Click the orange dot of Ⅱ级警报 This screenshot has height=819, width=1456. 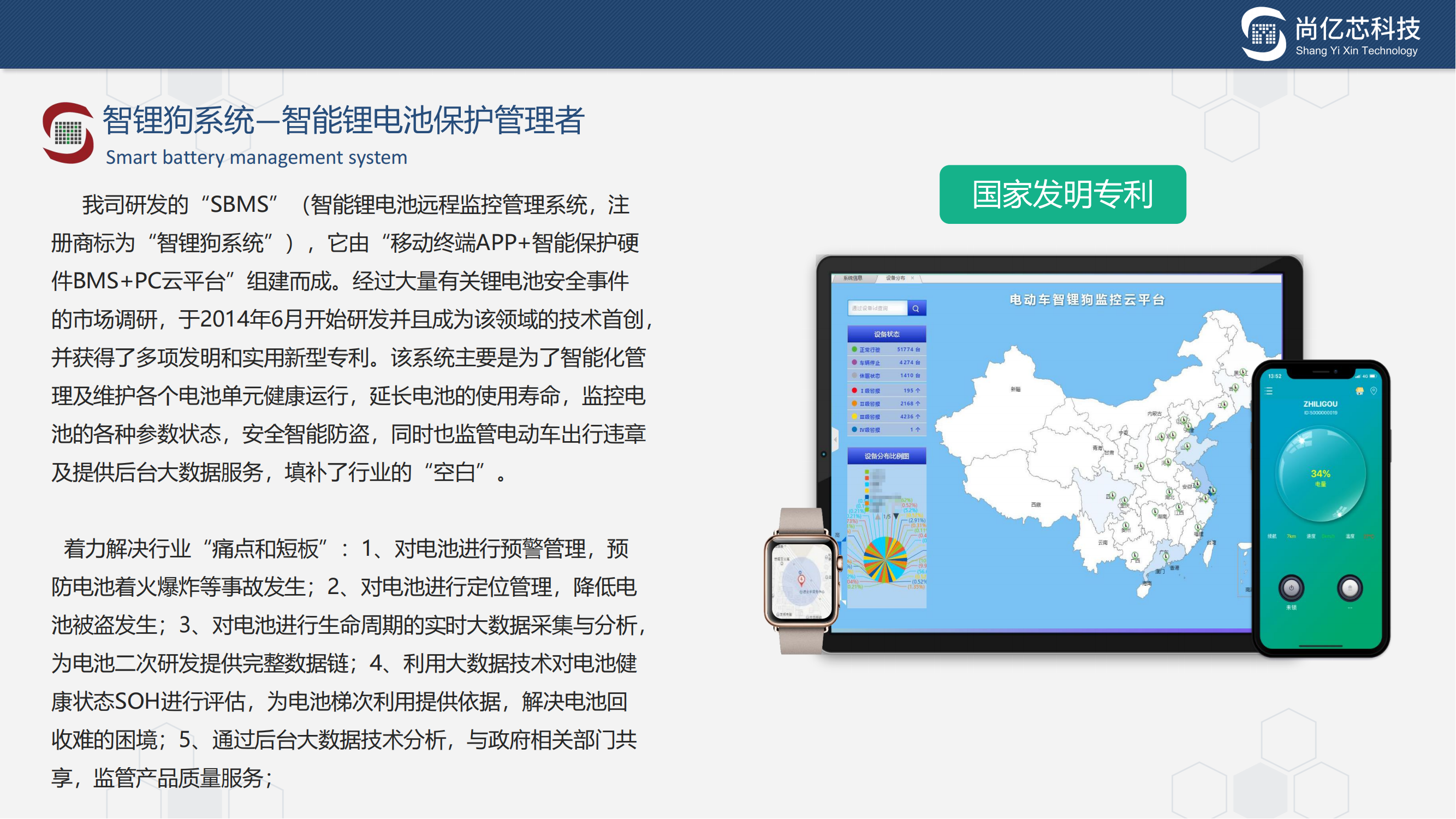(854, 403)
